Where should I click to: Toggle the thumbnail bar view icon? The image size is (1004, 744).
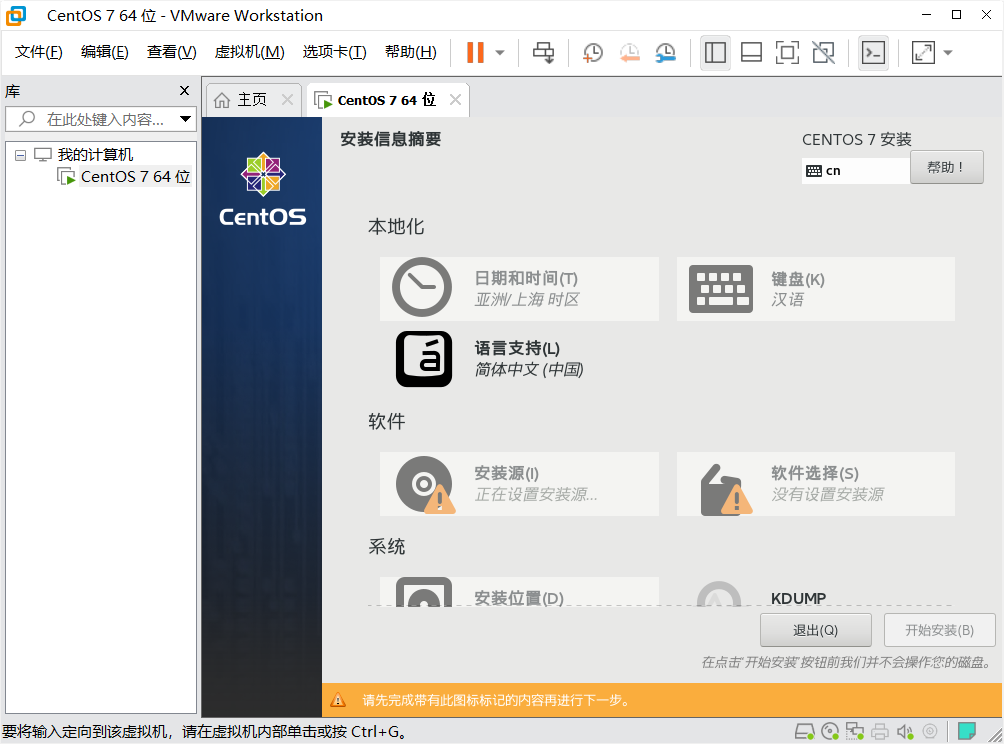pos(751,53)
